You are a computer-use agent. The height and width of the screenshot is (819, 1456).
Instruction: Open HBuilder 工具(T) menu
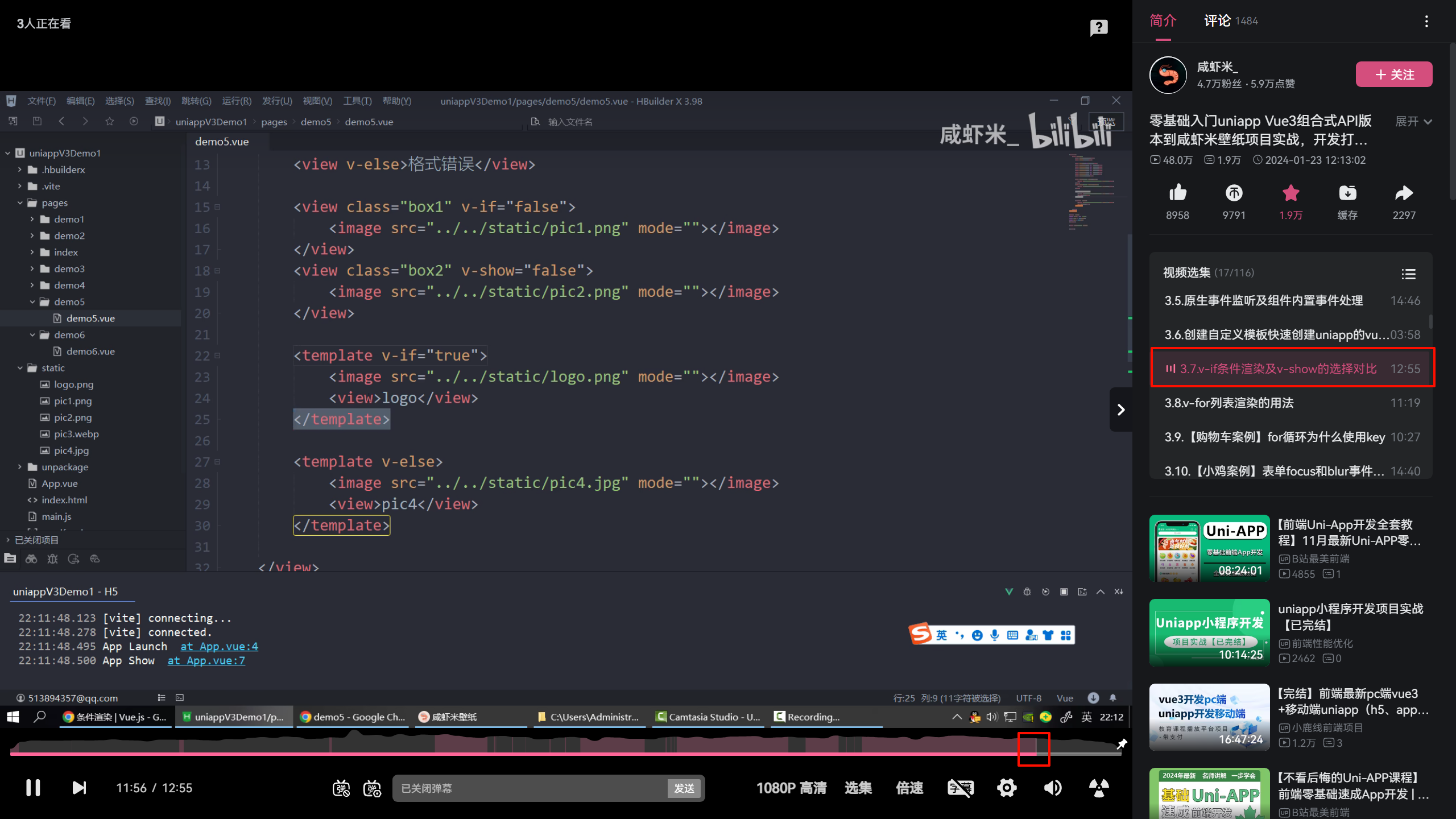click(x=357, y=101)
